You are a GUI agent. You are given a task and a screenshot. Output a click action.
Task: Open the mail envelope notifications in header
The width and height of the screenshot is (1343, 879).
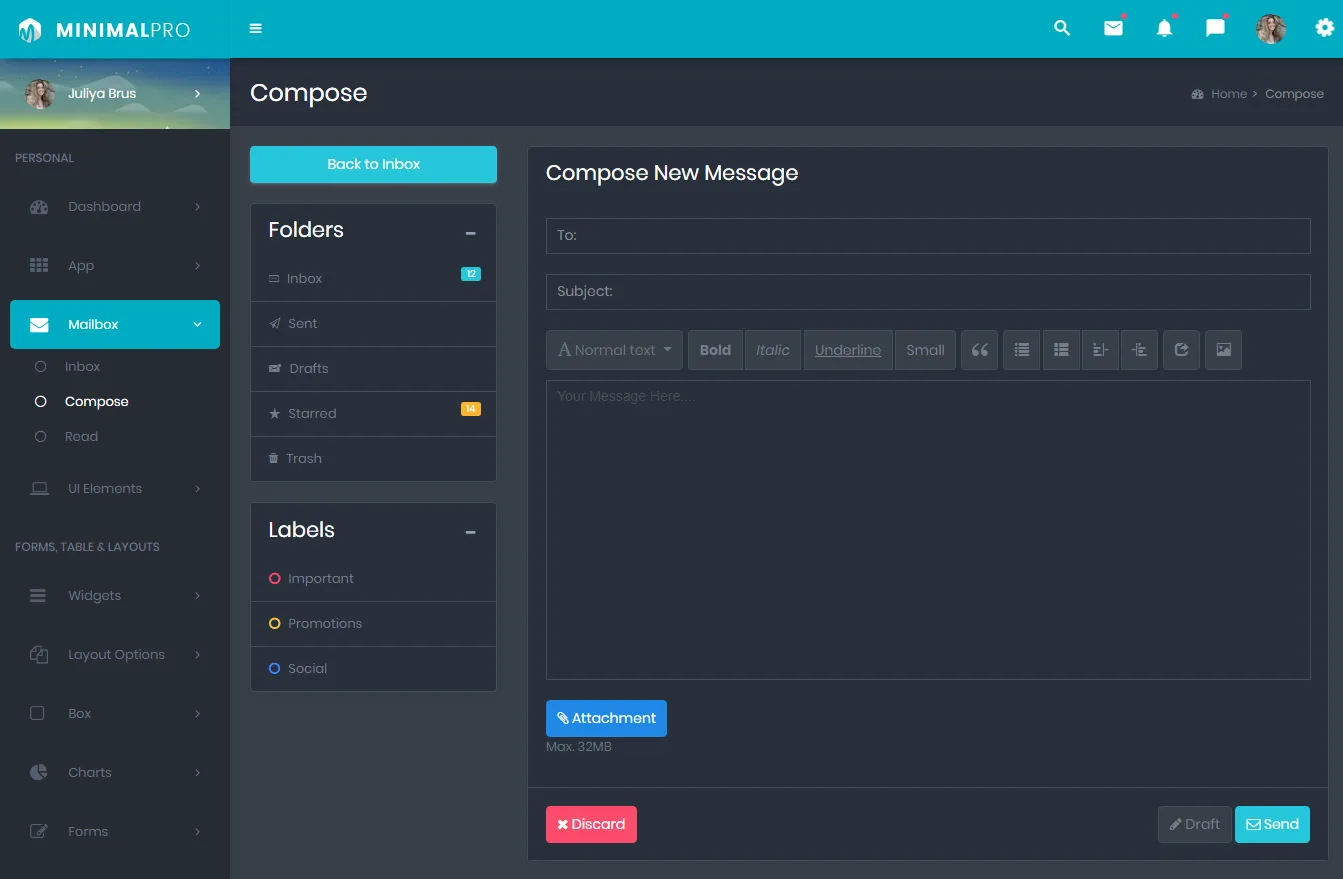pos(1113,29)
